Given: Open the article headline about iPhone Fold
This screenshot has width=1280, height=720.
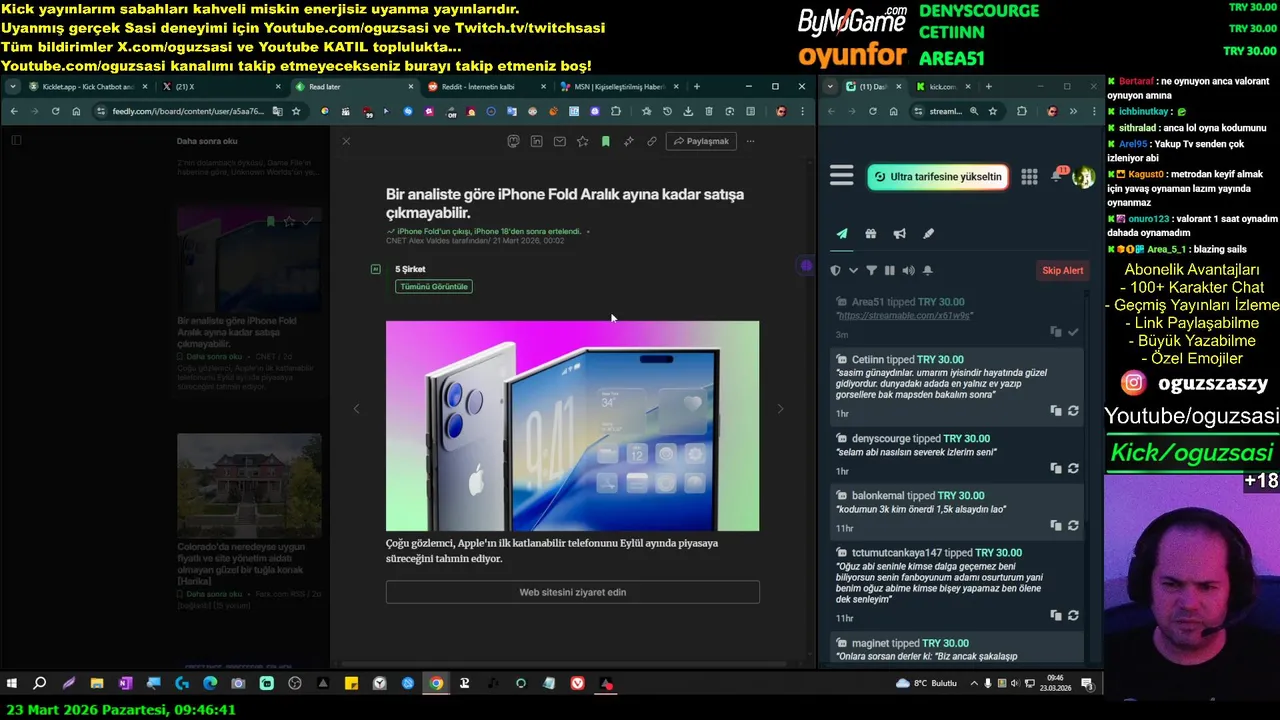Looking at the screenshot, I should point(565,203).
